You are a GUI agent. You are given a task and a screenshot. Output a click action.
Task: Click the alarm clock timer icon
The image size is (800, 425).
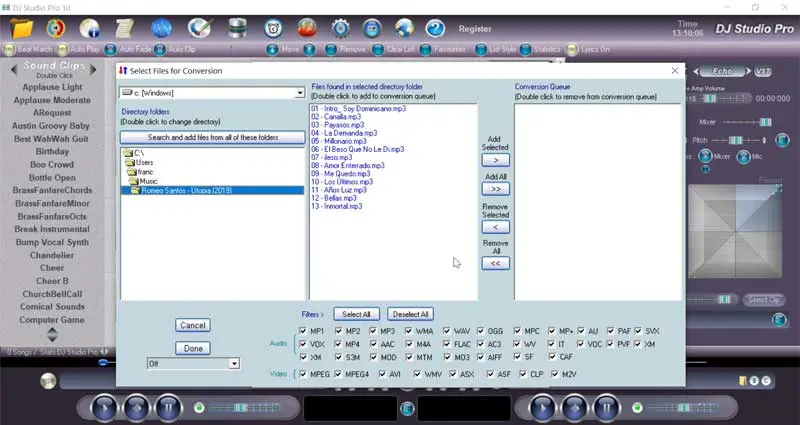273,29
